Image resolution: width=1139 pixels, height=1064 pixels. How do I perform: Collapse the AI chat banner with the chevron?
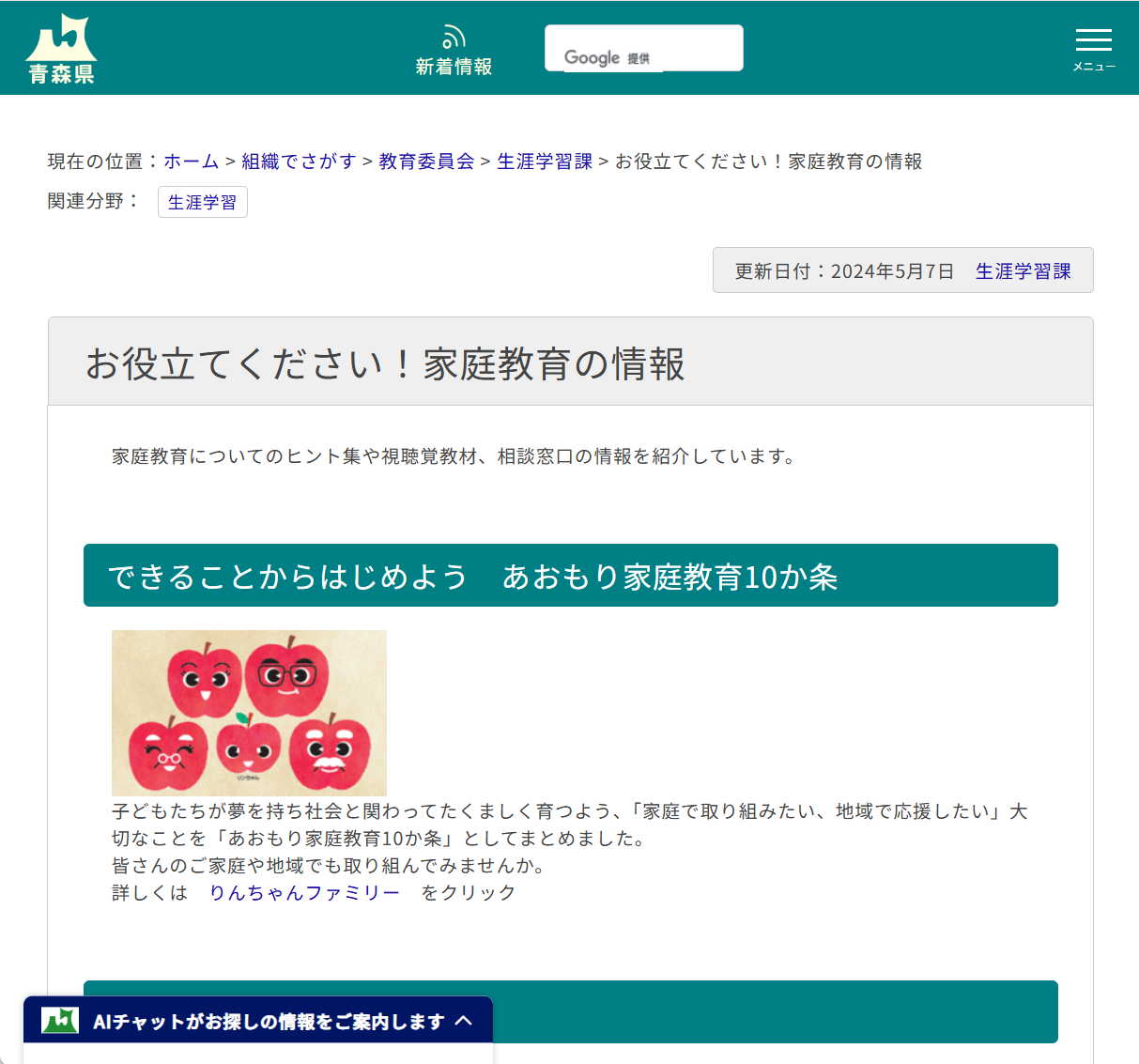point(467,1020)
